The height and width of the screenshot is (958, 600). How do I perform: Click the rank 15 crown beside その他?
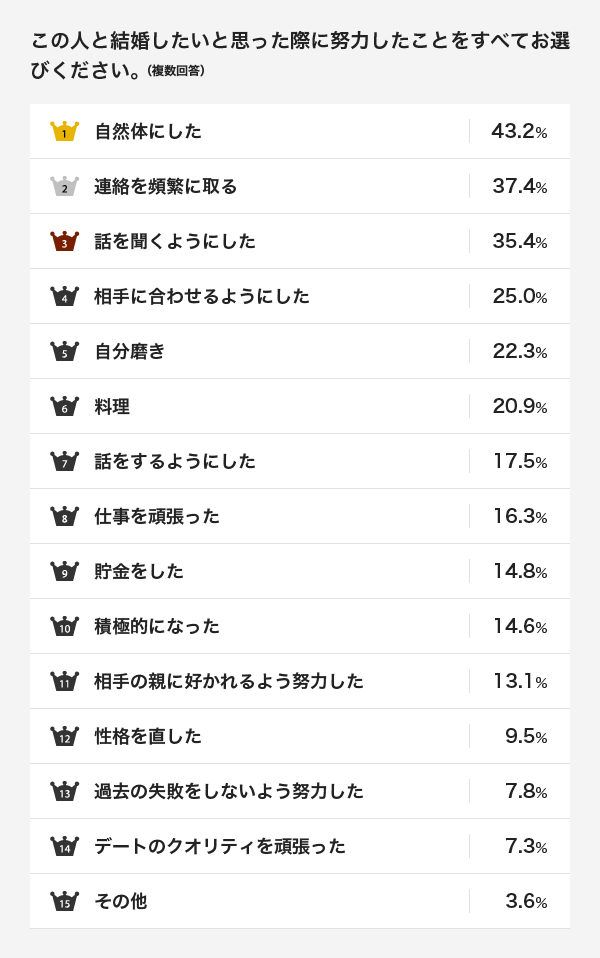[x=65, y=901]
